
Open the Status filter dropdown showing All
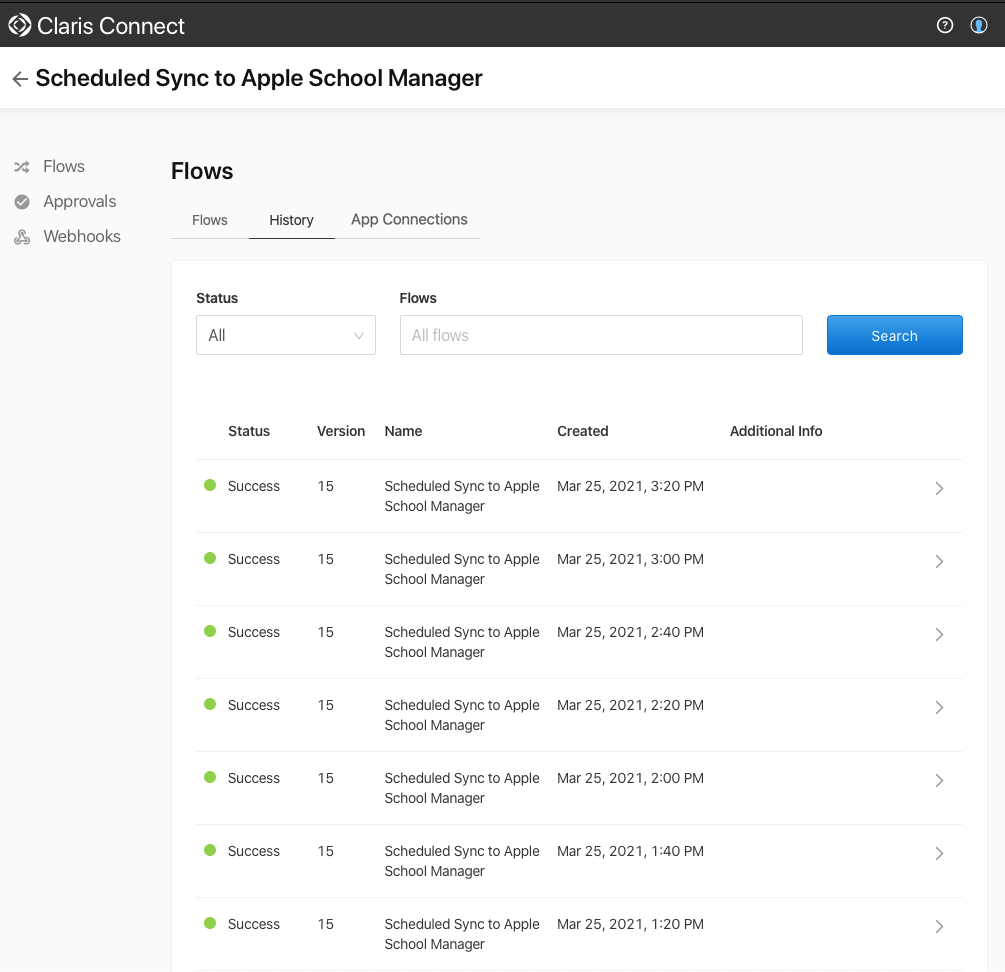[x=285, y=335]
